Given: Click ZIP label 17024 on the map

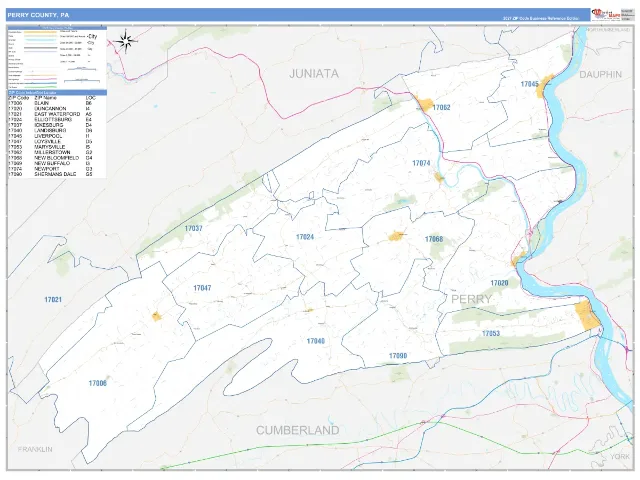Looking at the screenshot, I should 305,237.
